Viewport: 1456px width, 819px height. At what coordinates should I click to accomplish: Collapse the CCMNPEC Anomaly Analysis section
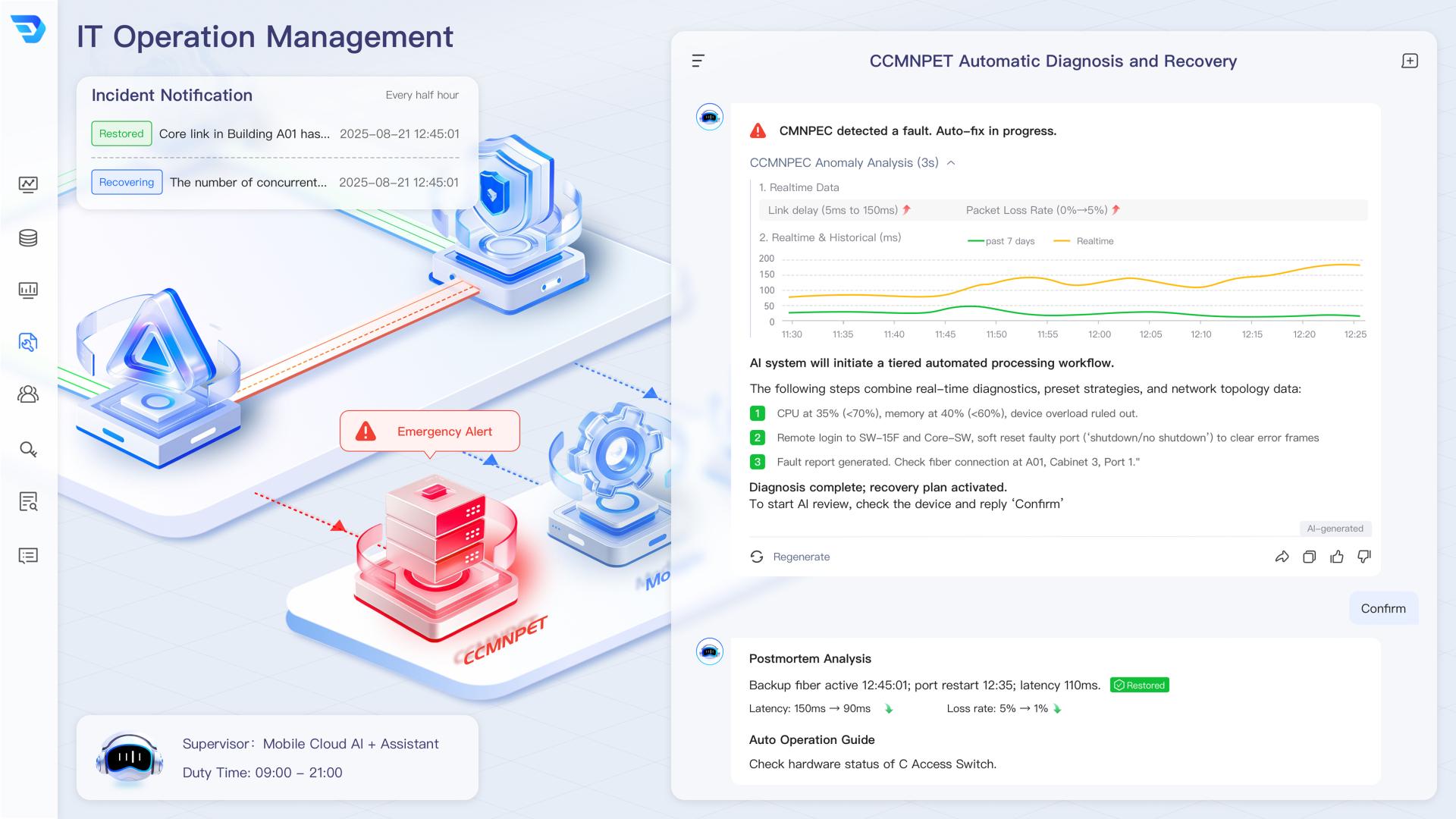point(951,163)
